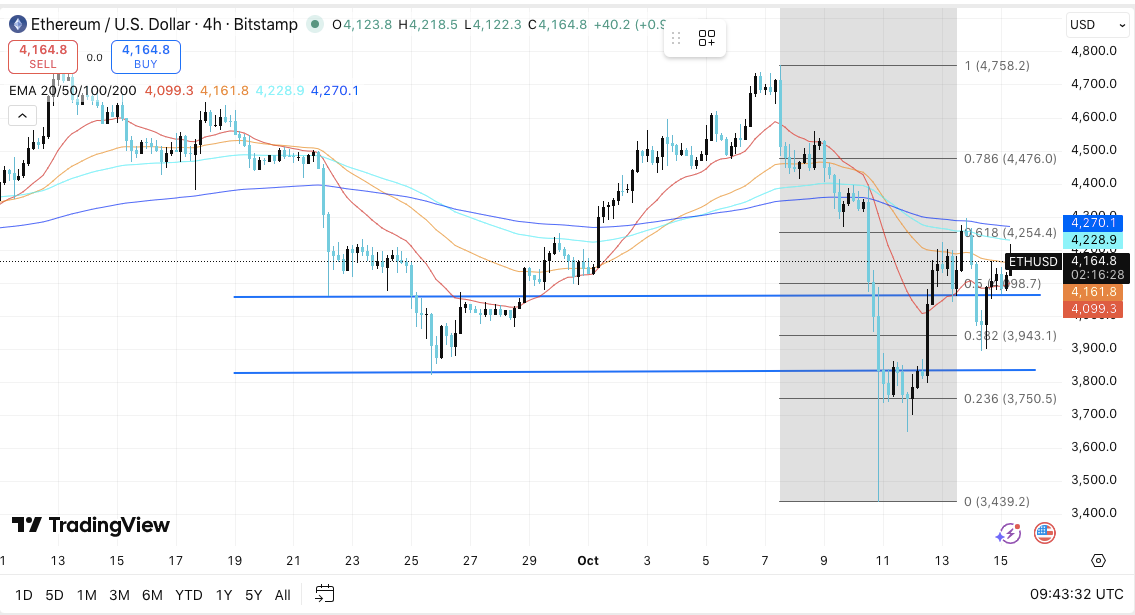Click the TradingView logo on chart

90,525
